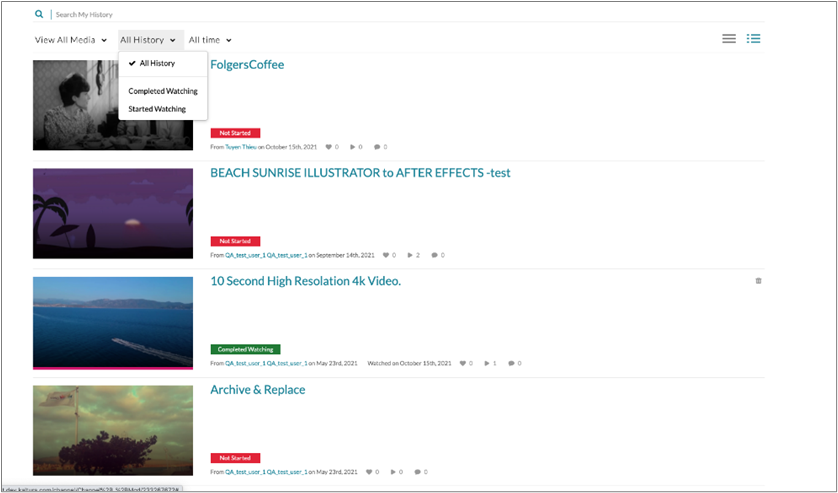
Task: Click the likes heart icon on 10 Second video
Action: point(463,364)
